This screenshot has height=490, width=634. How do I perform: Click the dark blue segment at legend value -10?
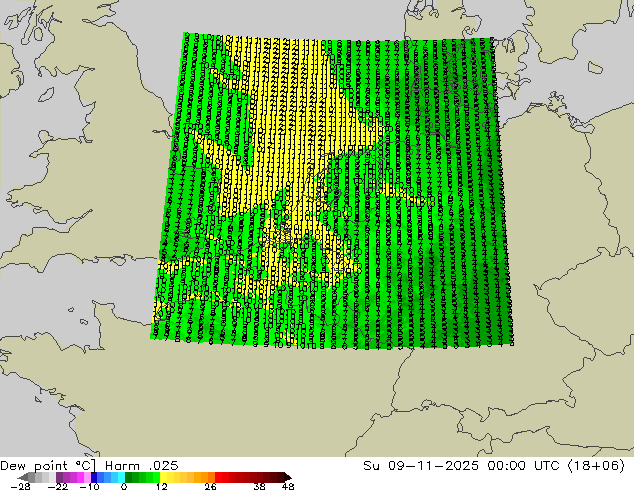click(94, 477)
